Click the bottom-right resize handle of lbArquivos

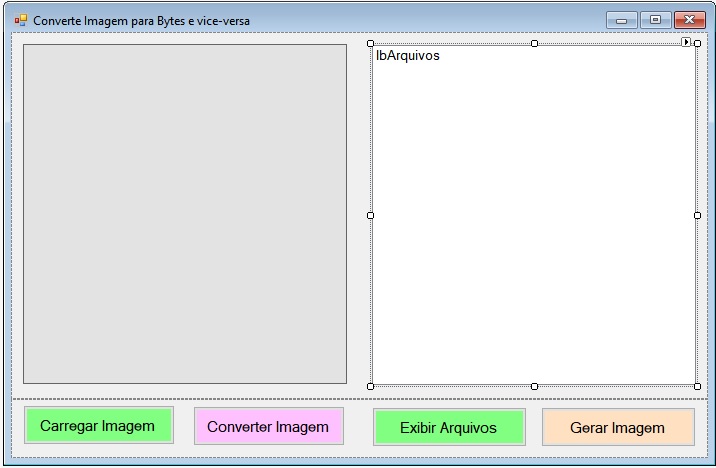pyautogui.click(x=697, y=386)
